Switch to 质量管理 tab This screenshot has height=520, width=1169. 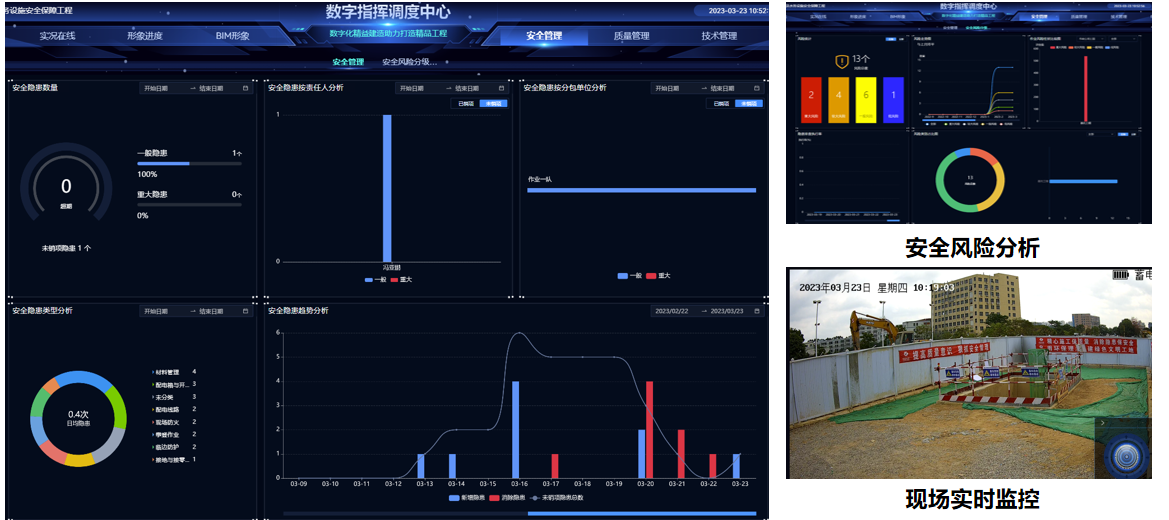coord(631,36)
